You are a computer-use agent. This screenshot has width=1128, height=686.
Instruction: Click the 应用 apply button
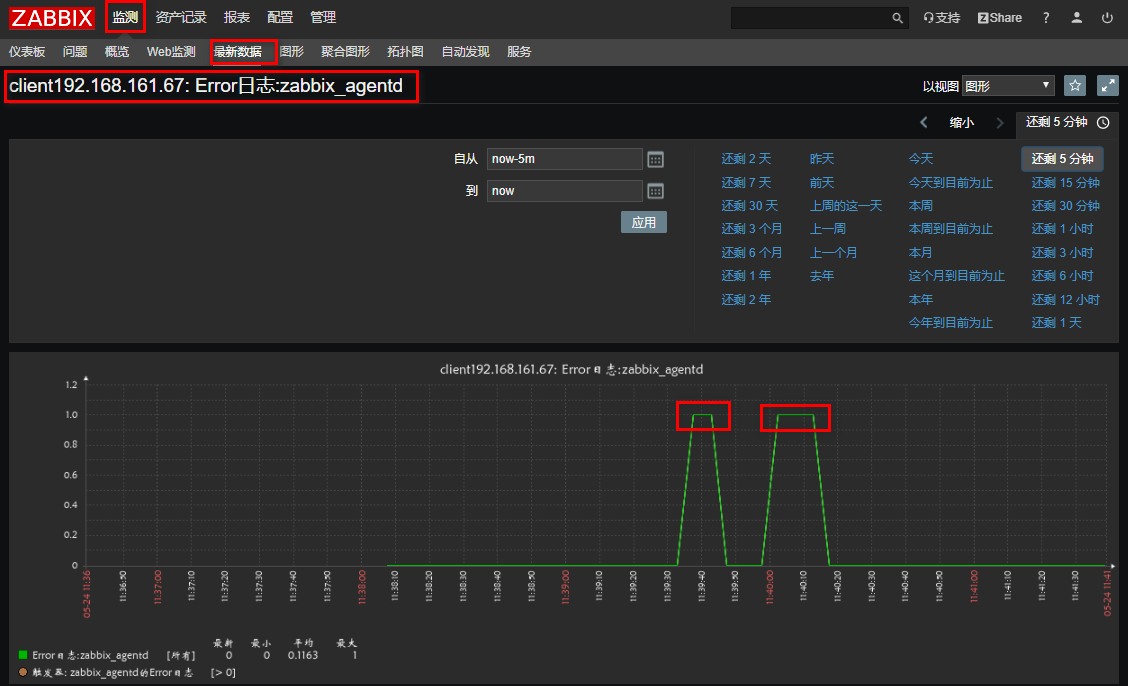pyautogui.click(x=644, y=222)
